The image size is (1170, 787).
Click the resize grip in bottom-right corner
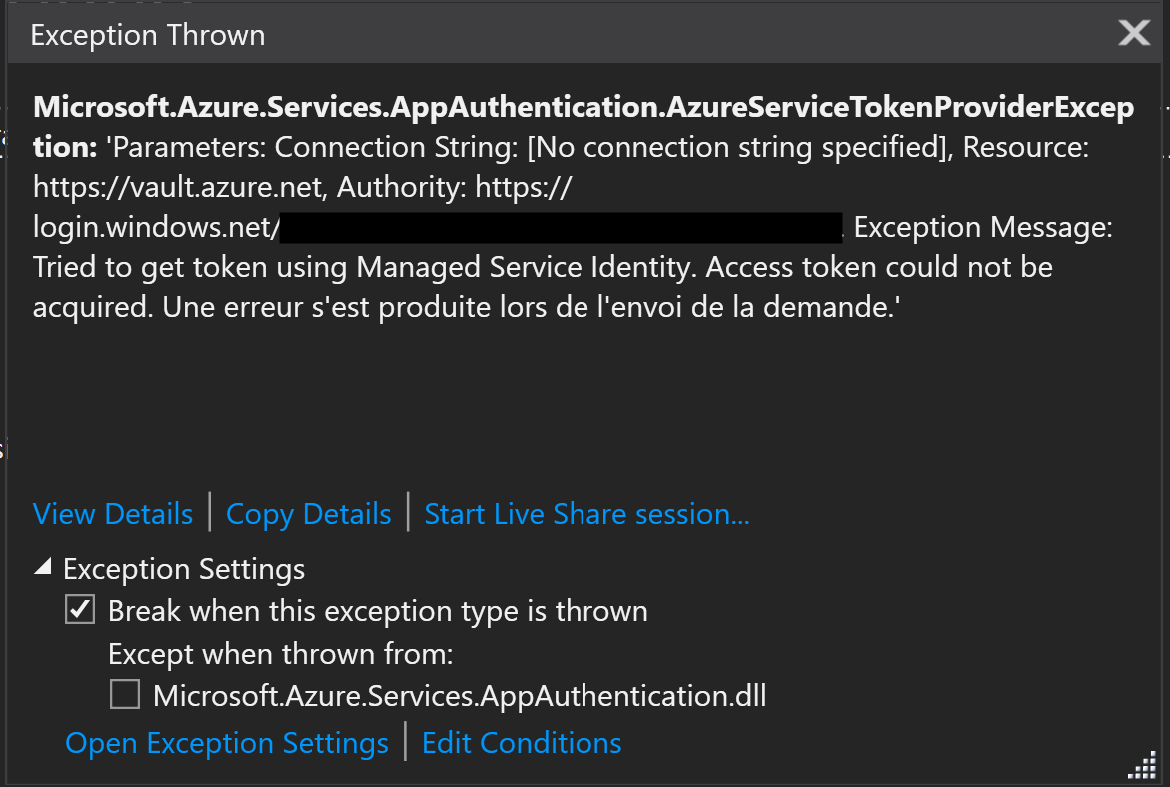tap(1141, 768)
